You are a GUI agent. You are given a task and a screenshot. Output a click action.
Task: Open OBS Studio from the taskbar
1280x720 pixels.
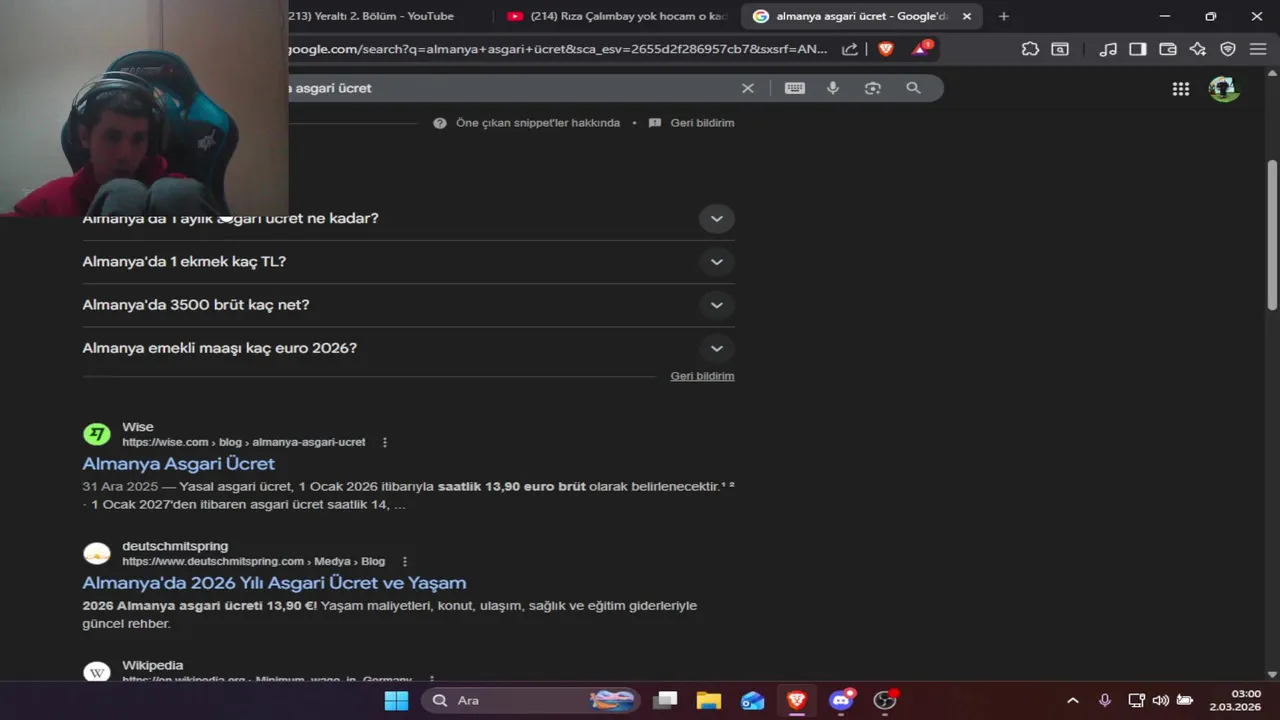coord(885,700)
